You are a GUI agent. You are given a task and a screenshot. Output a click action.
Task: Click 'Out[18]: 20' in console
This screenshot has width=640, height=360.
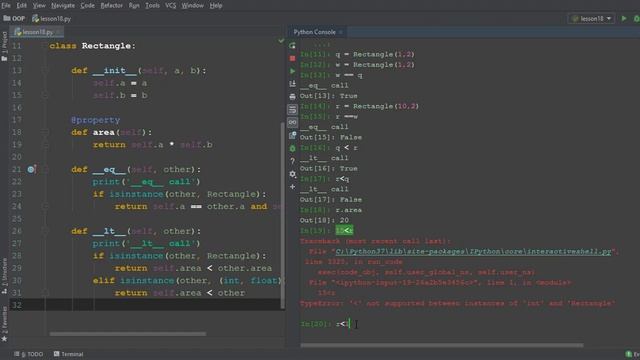pos(324,220)
